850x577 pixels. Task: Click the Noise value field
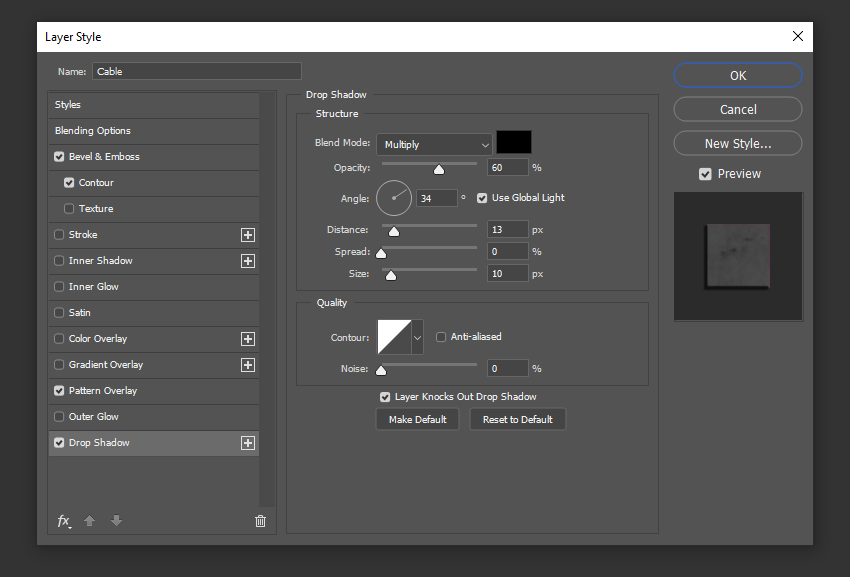pos(508,369)
